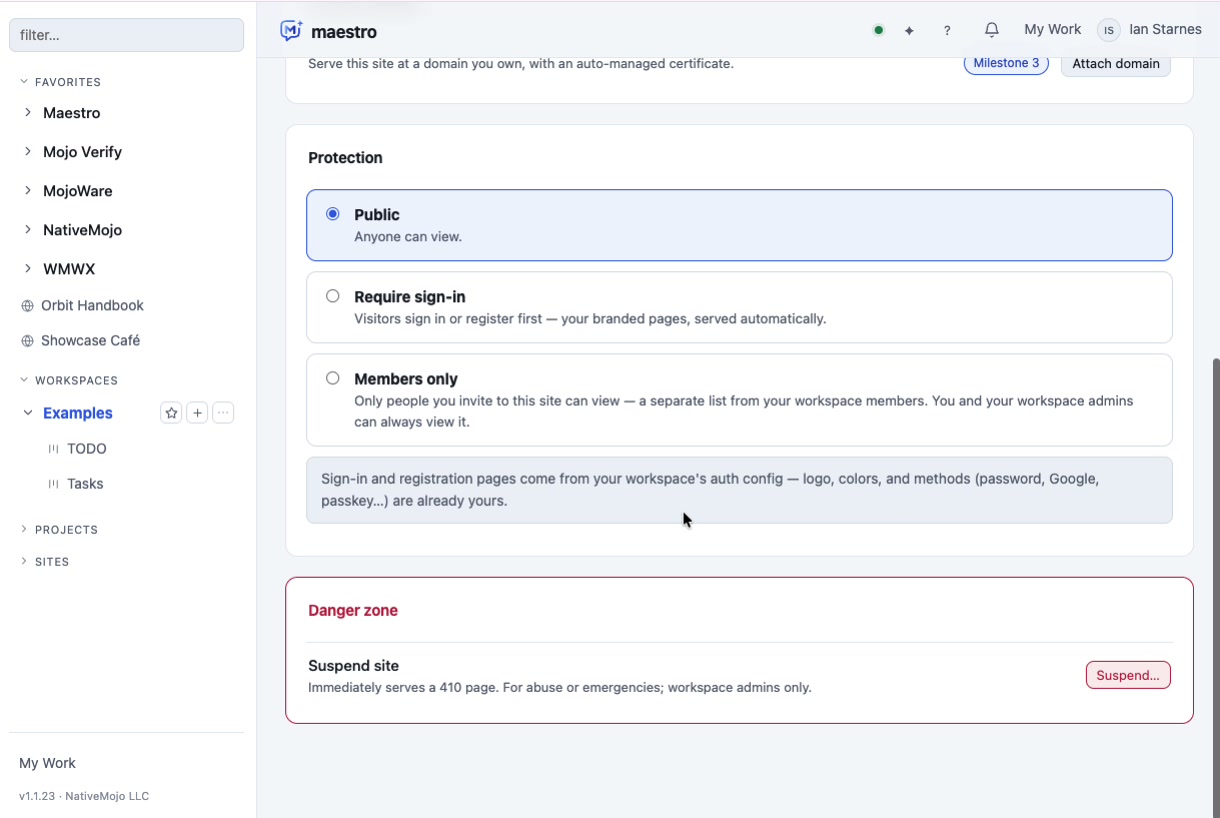
Task: Click the maestro brand name
Action: point(344,32)
